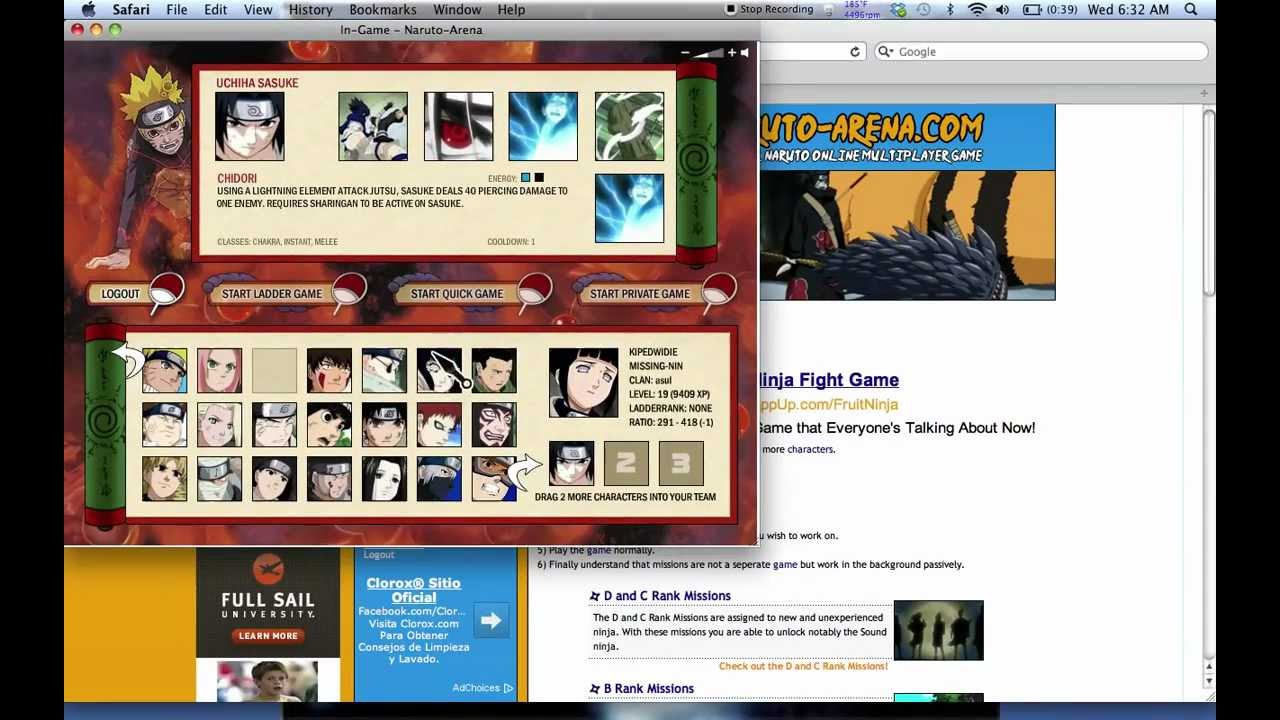
Task: Focus the Google search field in Safari
Action: (1039, 52)
